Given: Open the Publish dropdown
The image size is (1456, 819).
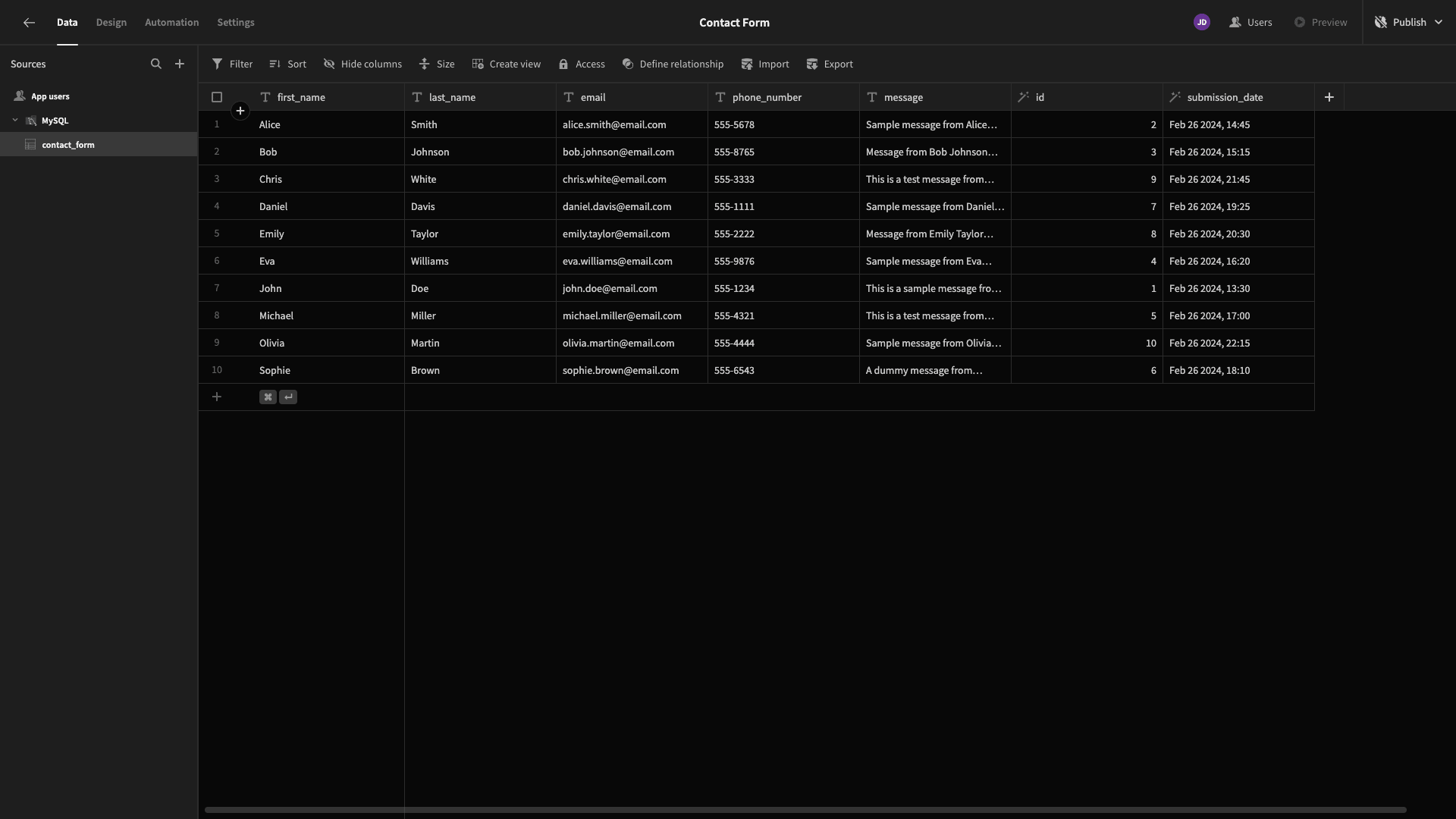Looking at the screenshot, I should click(x=1408, y=23).
